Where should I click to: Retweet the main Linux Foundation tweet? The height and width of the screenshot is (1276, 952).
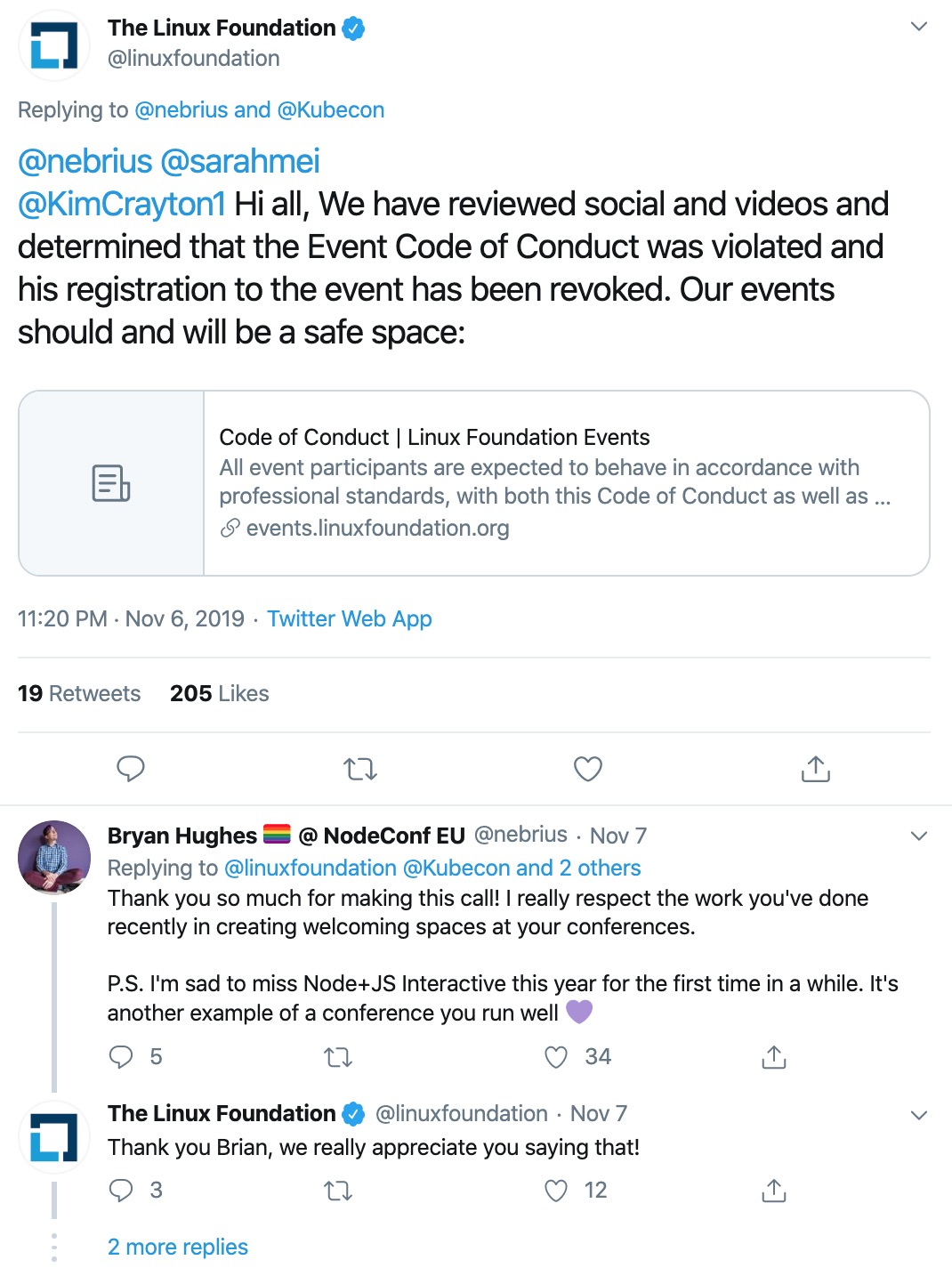tap(360, 769)
